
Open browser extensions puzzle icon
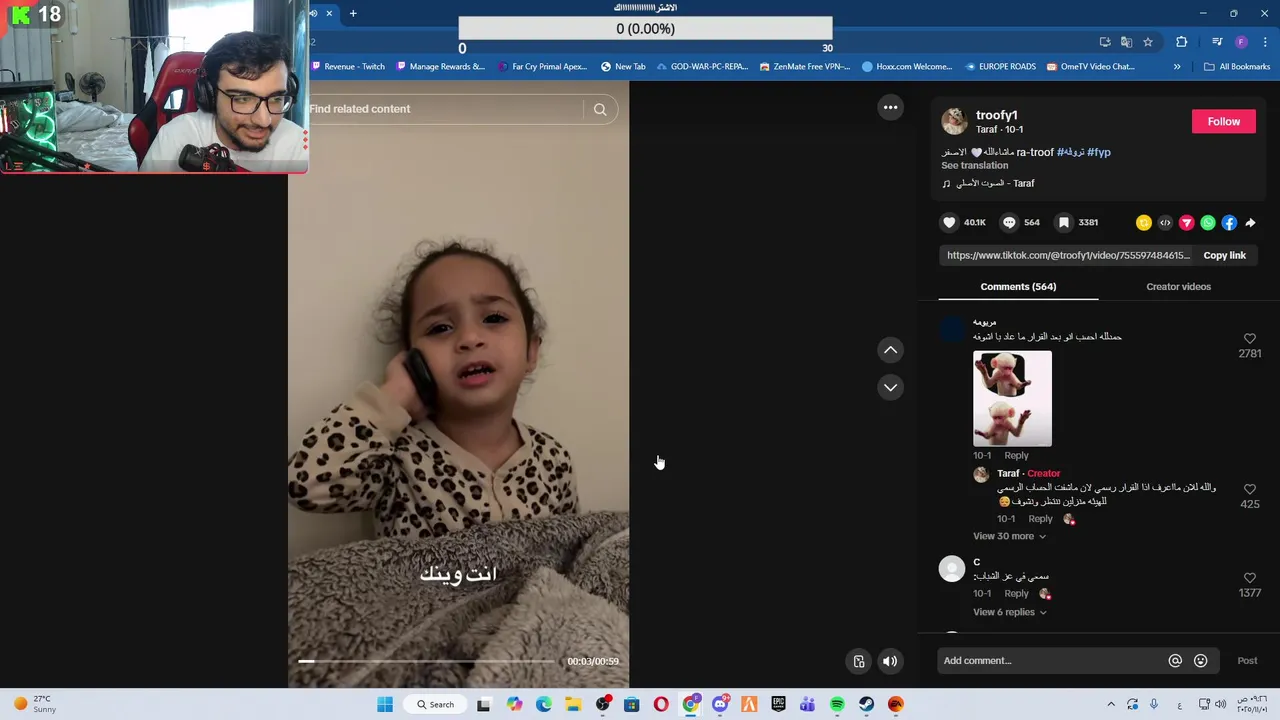click(x=1182, y=42)
